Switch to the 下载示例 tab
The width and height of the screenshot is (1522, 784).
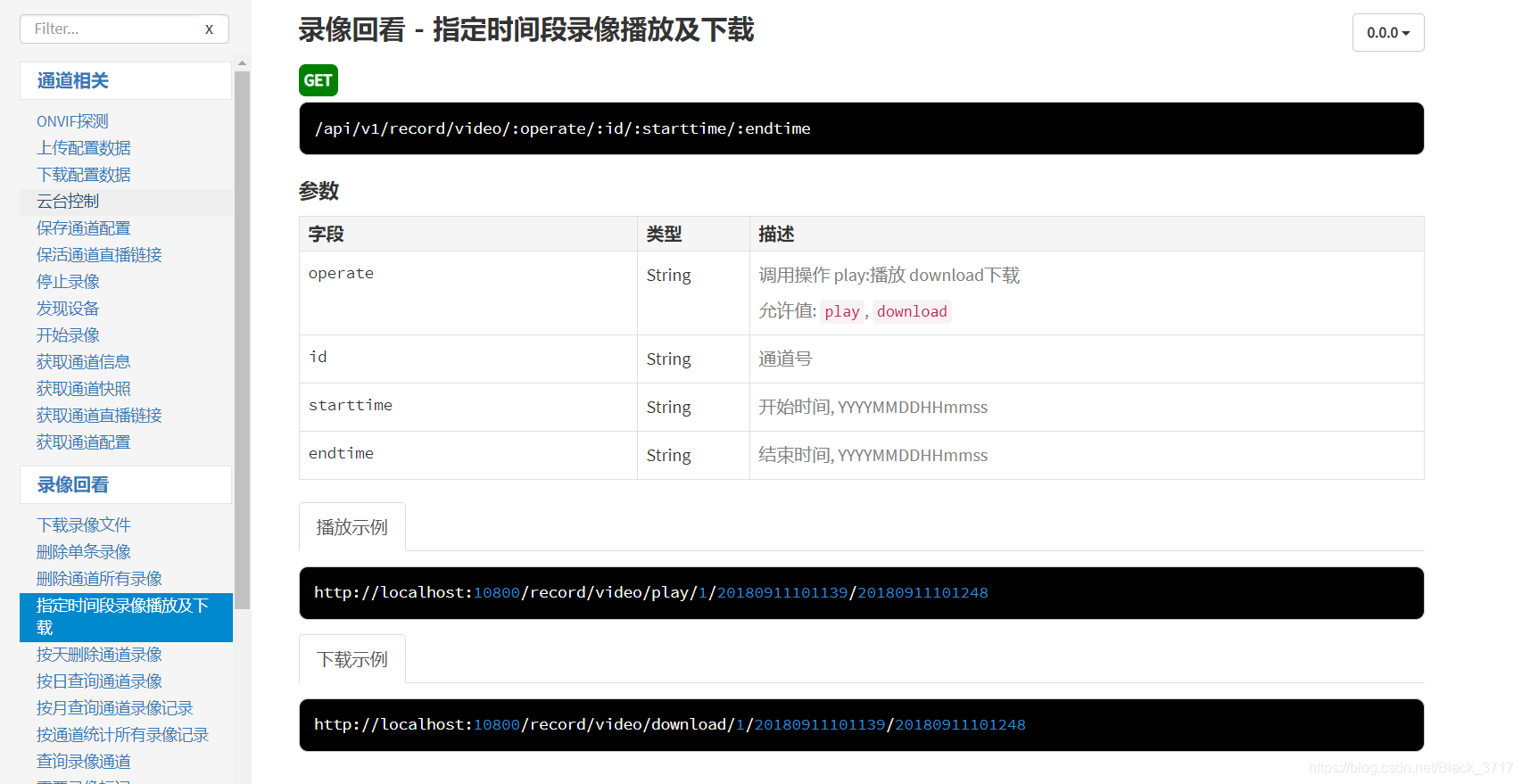tap(352, 659)
